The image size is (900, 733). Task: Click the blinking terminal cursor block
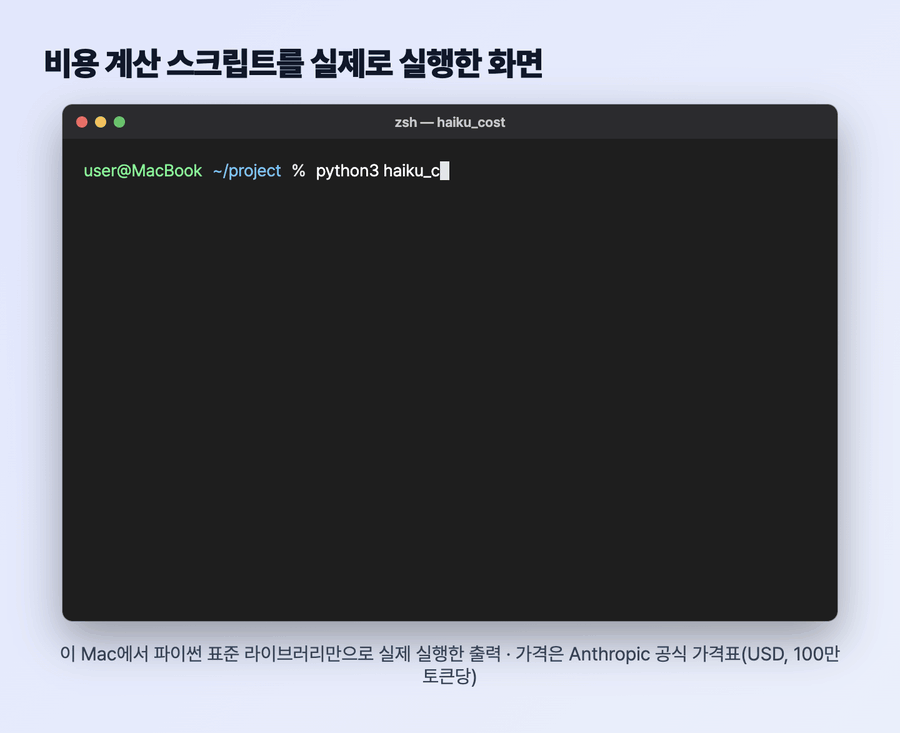coord(445,171)
